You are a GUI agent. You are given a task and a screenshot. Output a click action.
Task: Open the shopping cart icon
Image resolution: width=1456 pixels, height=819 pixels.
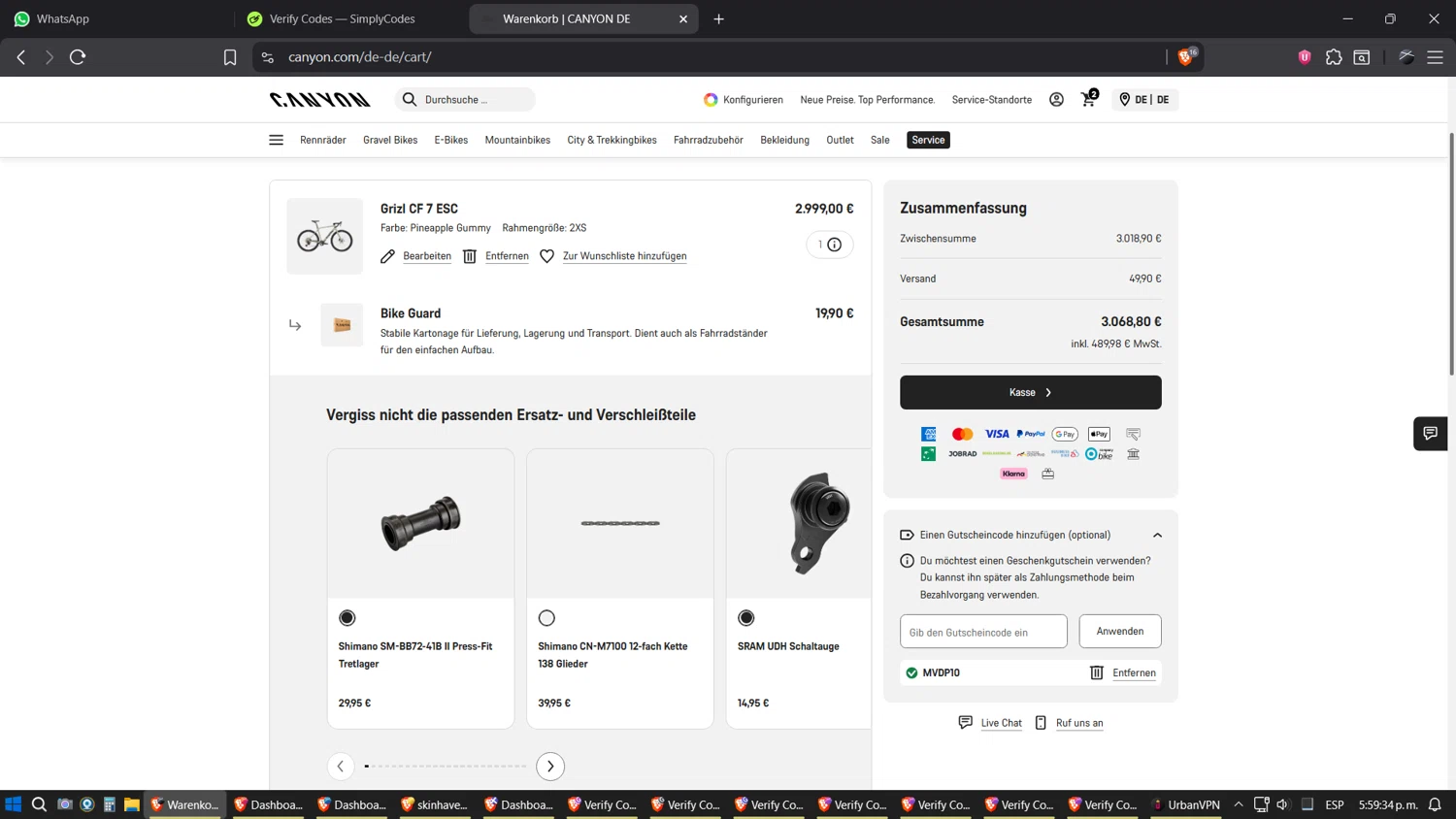1089,99
